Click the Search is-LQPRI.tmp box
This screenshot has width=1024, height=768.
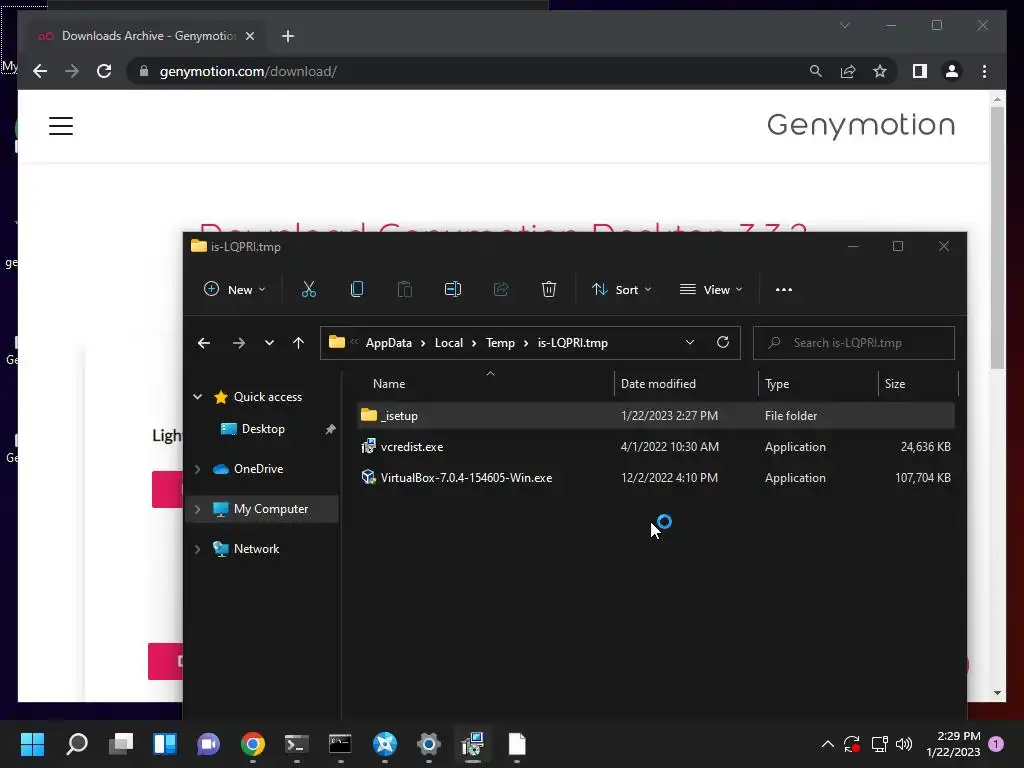(854, 343)
